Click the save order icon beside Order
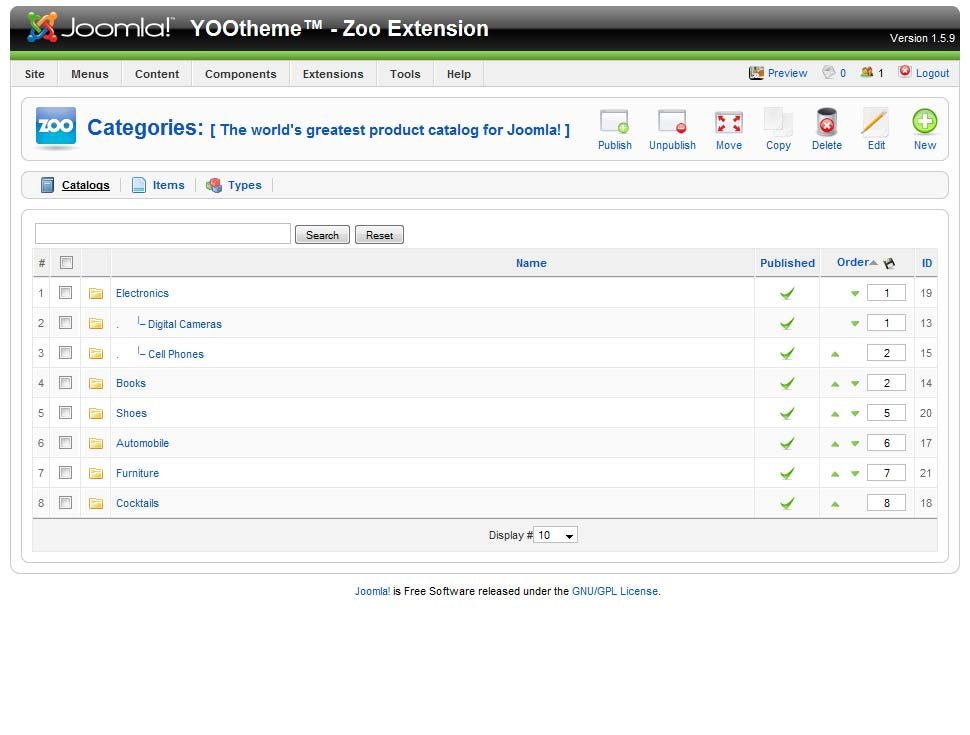970x735 pixels. (889, 263)
